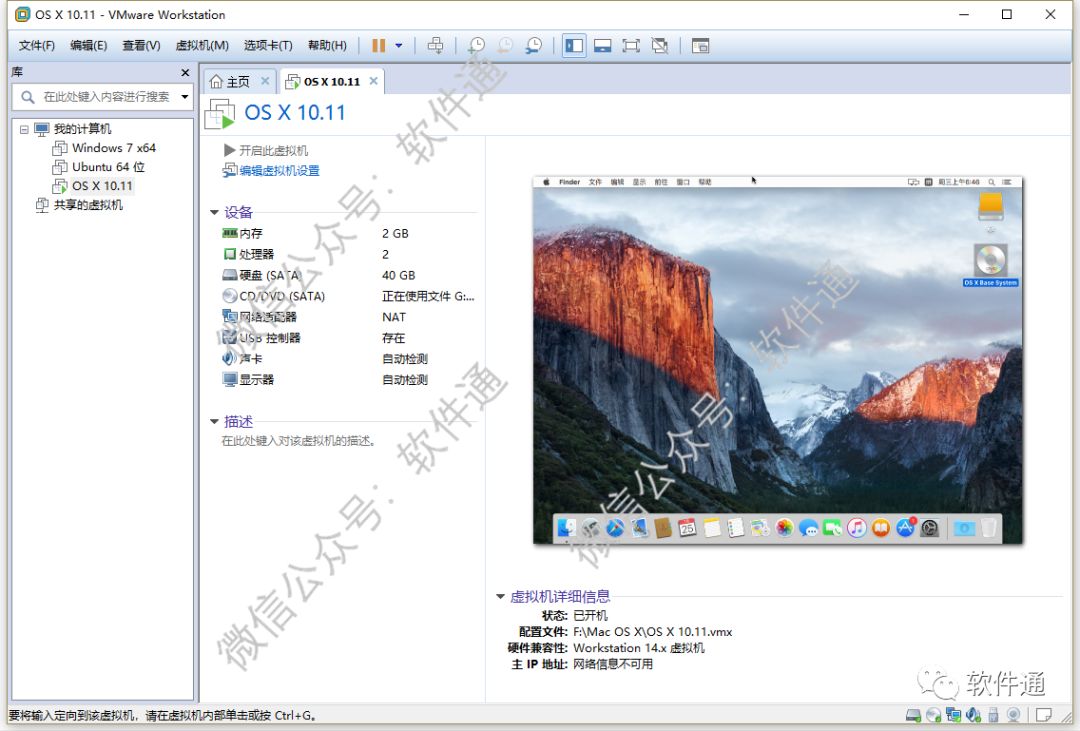The height and width of the screenshot is (731, 1080).
Task: Click the 显示器 device row
Action: click(x=349, y=380)
